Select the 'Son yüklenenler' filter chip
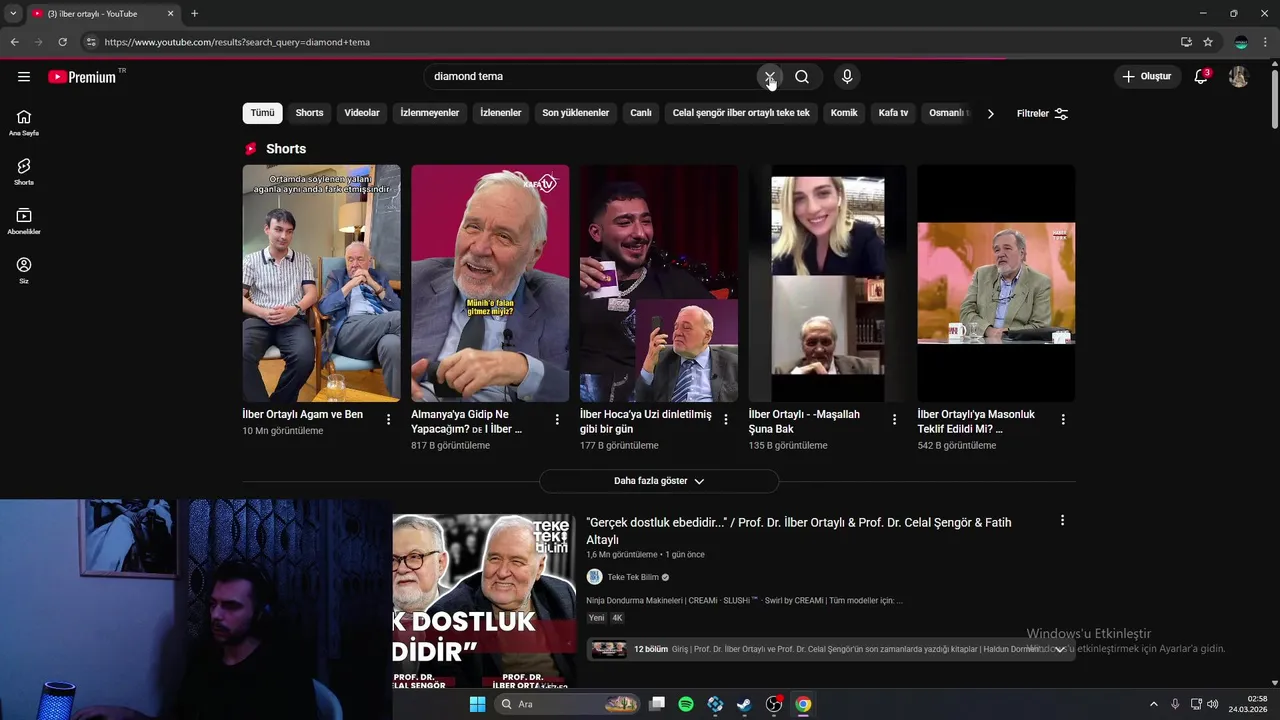Screen dimensions: 1280x720 click(x=575, y=114)
